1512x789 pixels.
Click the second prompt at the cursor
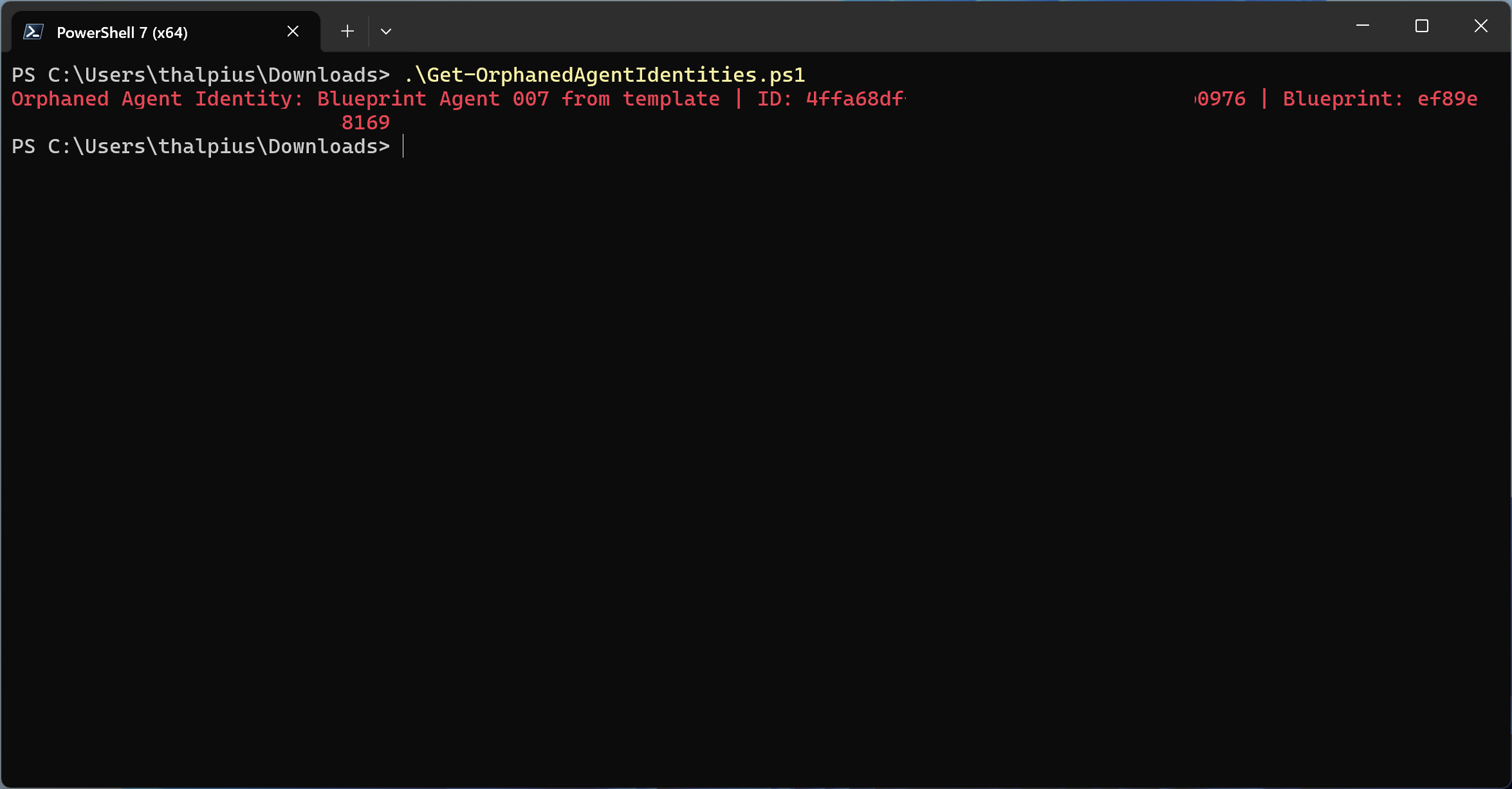[403, 146]
